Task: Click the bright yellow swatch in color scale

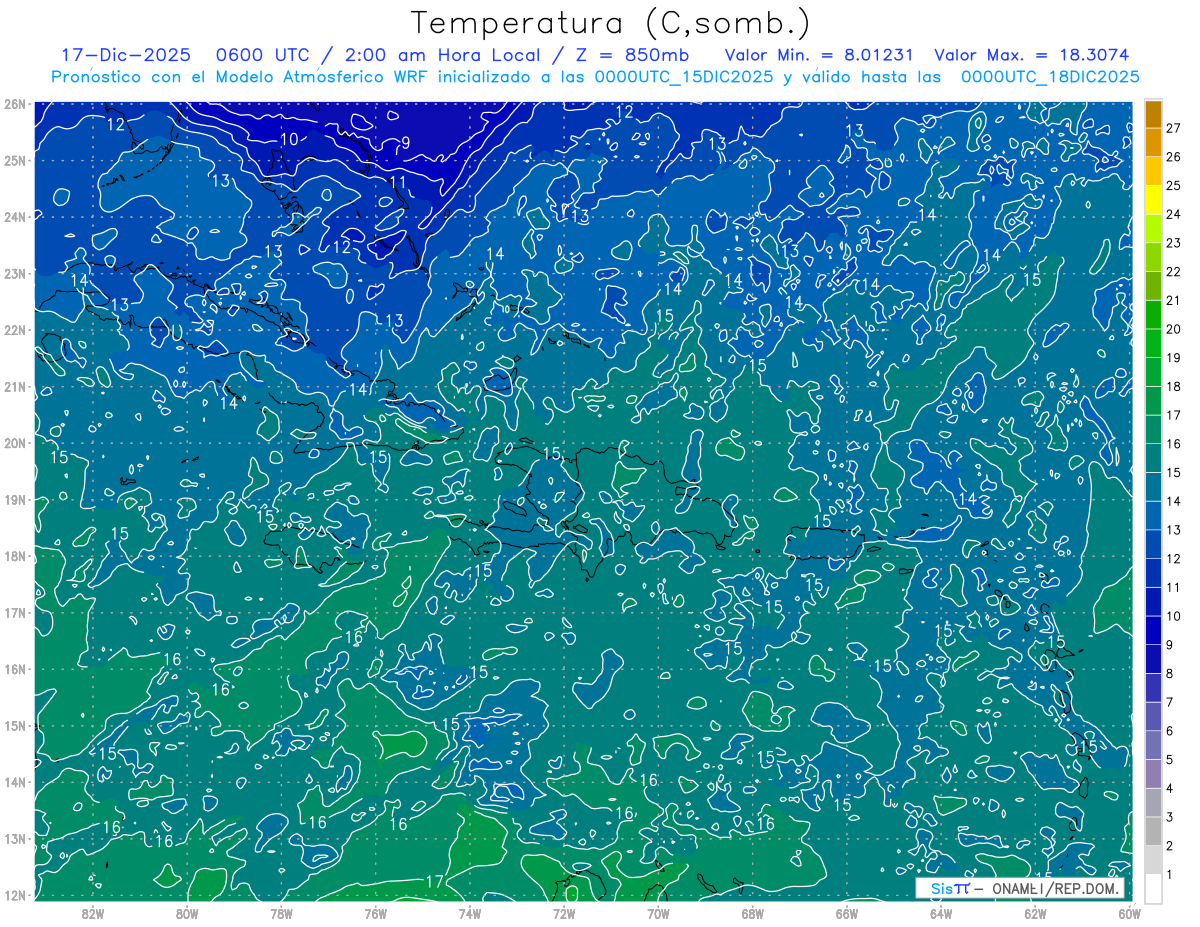Action: click(1153, 200)
